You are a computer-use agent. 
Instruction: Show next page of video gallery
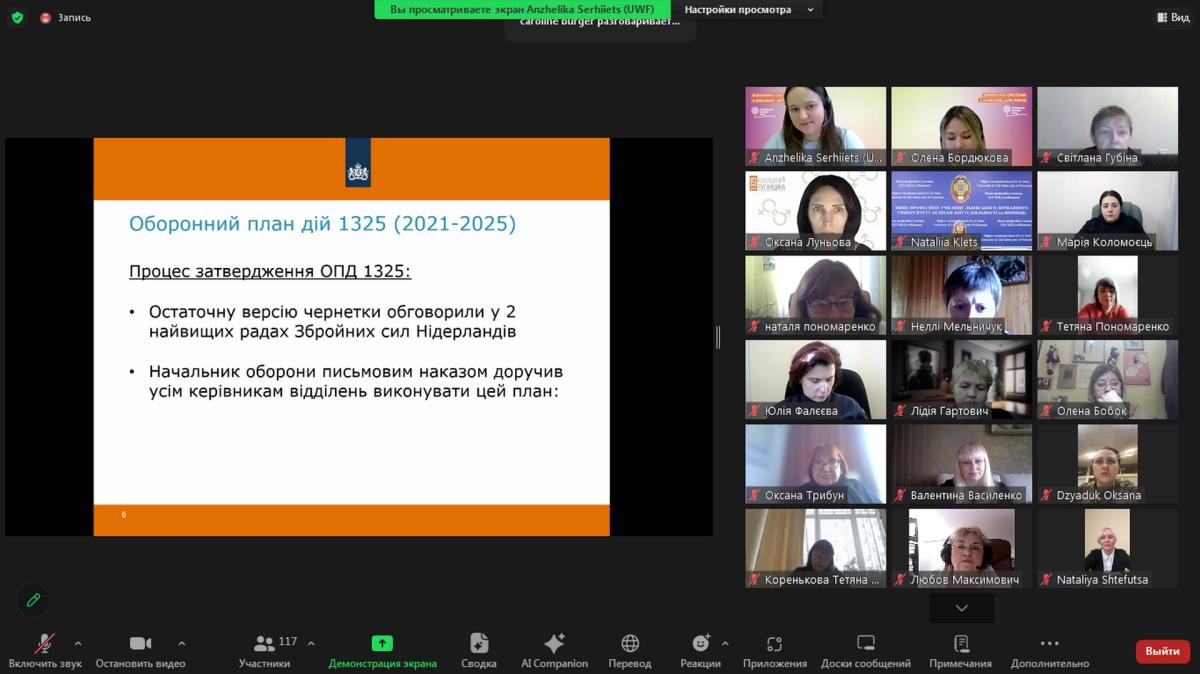pos(961,608)
